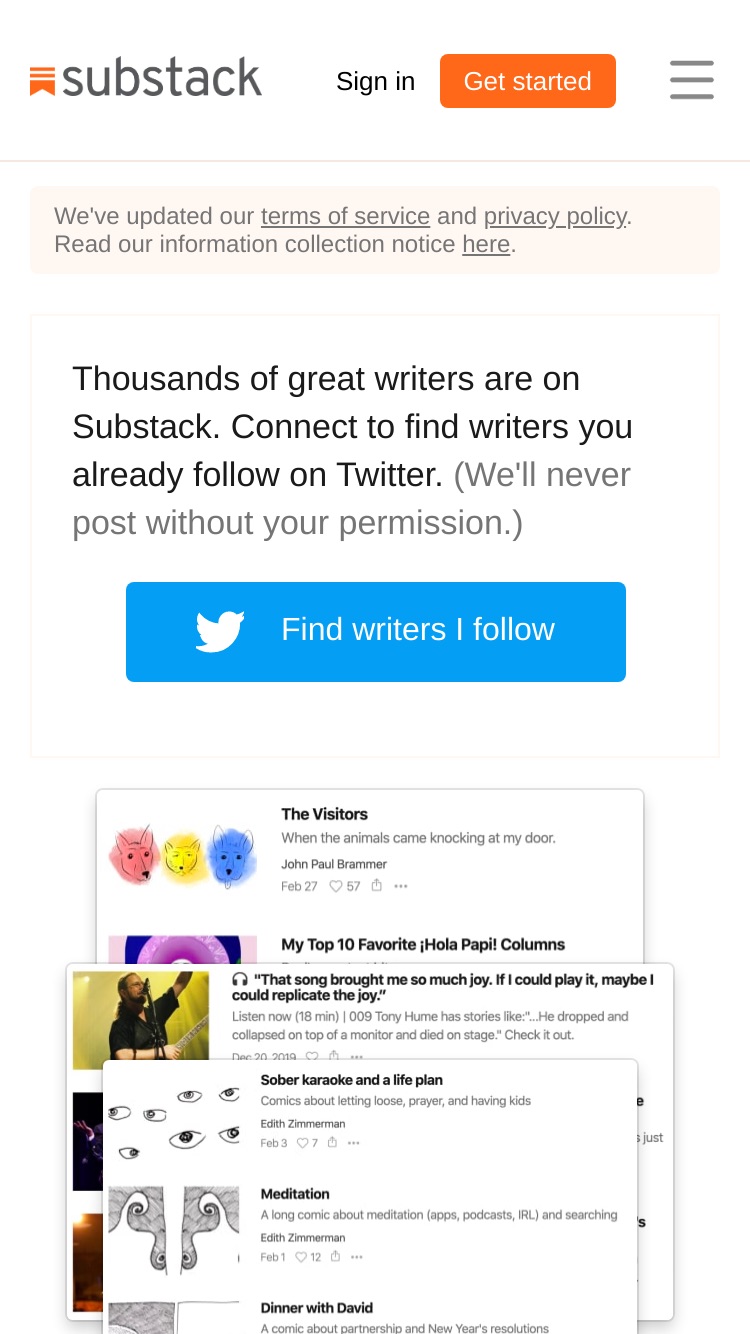Open information collection notice here link
This screenshot has height=1334, width=750.
point(486,244)
